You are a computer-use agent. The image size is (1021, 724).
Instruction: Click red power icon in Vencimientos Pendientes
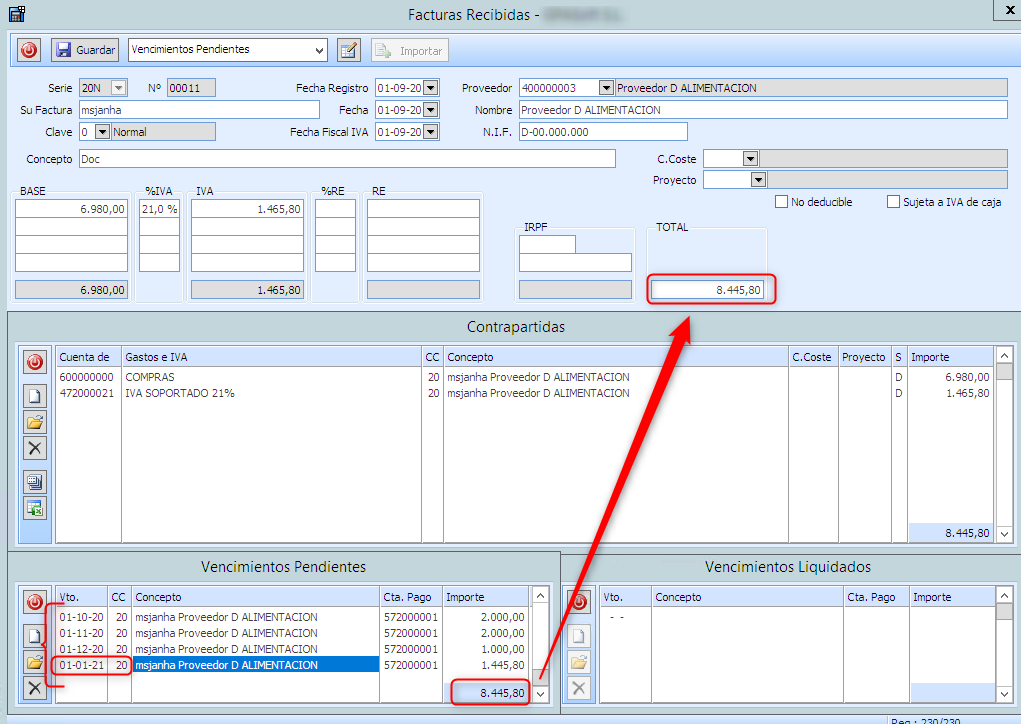coord(35,602)
